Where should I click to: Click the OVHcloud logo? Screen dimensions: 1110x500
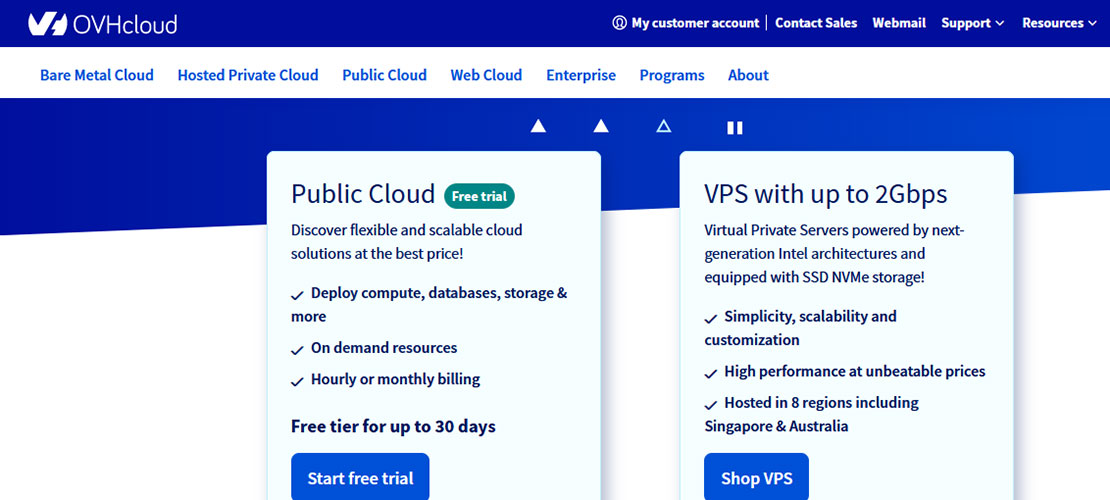(x=103, y=23)
